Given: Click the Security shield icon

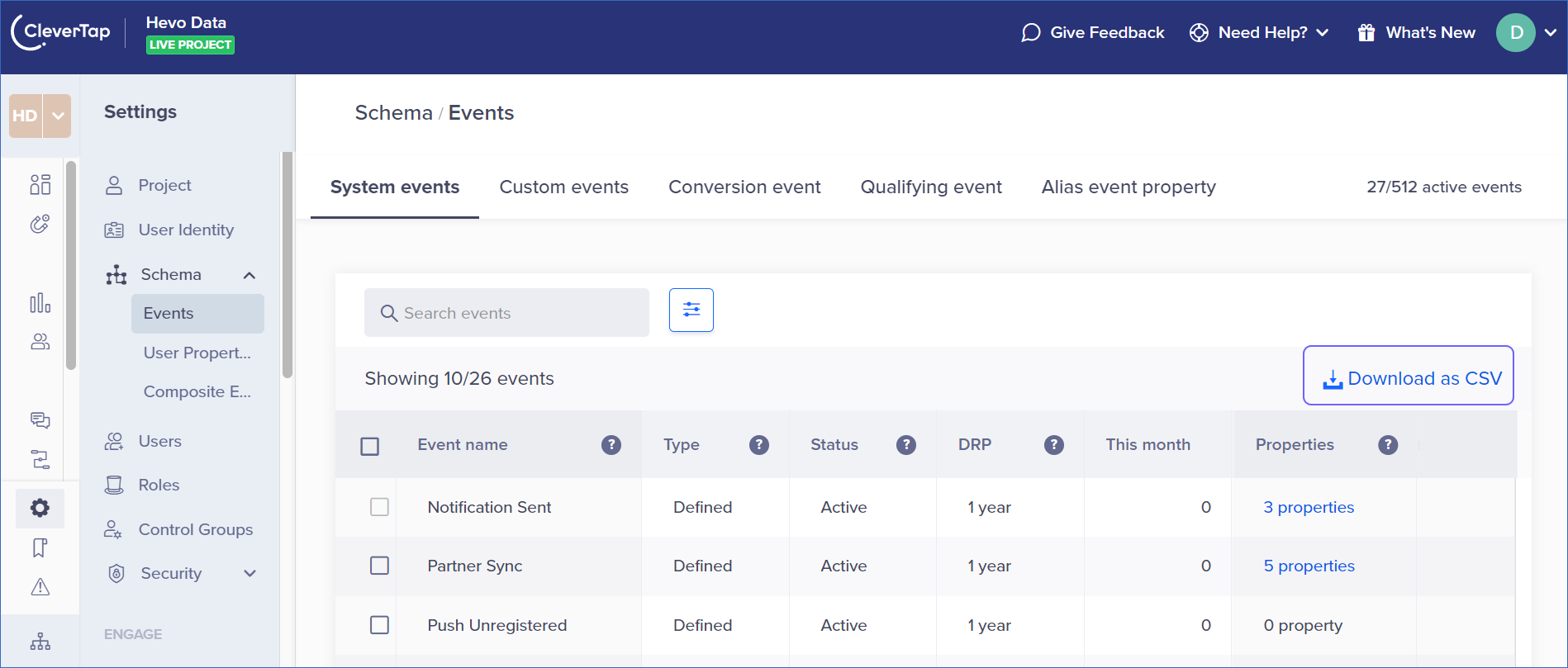Looking at the screenshot, I should tap(116, 573).
